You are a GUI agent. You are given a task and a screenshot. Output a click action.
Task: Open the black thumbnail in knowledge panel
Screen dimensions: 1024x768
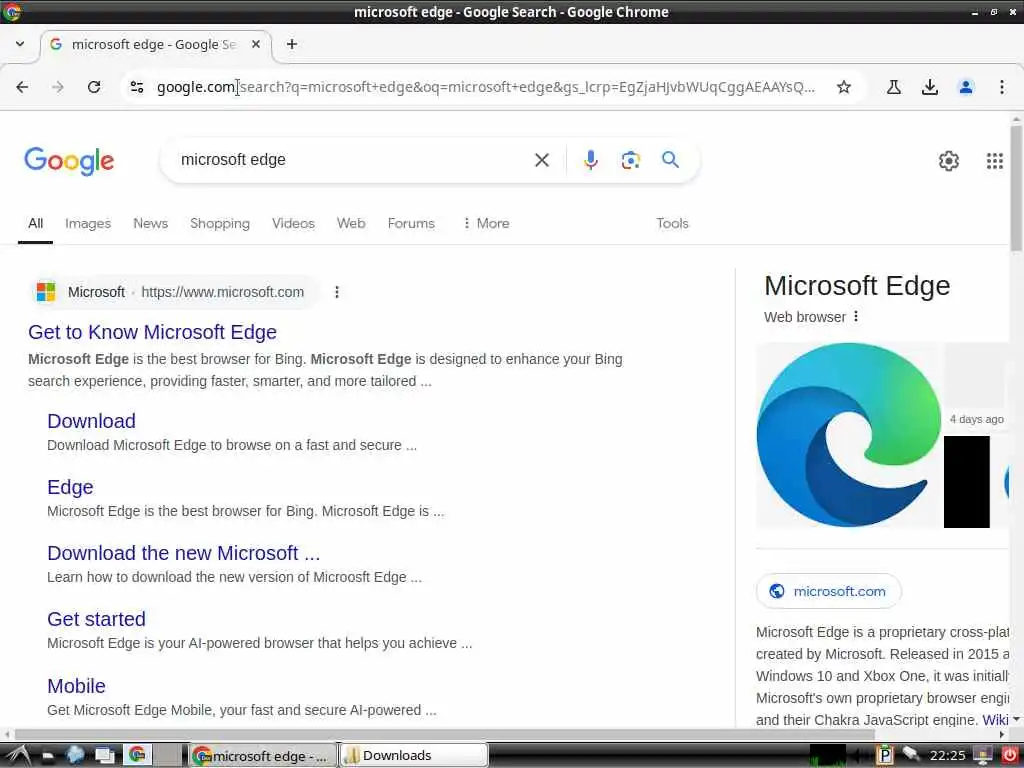967,482
